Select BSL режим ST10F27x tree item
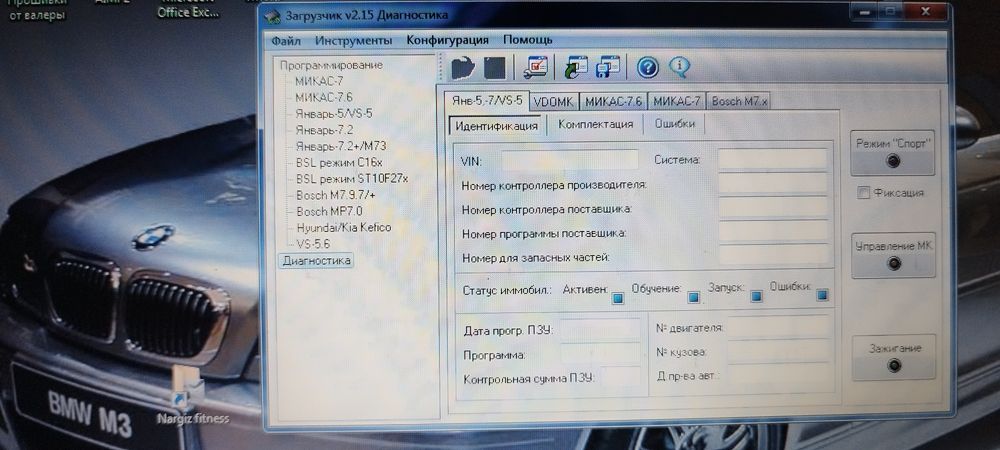The image size is (1000, 450). [x=352, y=178]
